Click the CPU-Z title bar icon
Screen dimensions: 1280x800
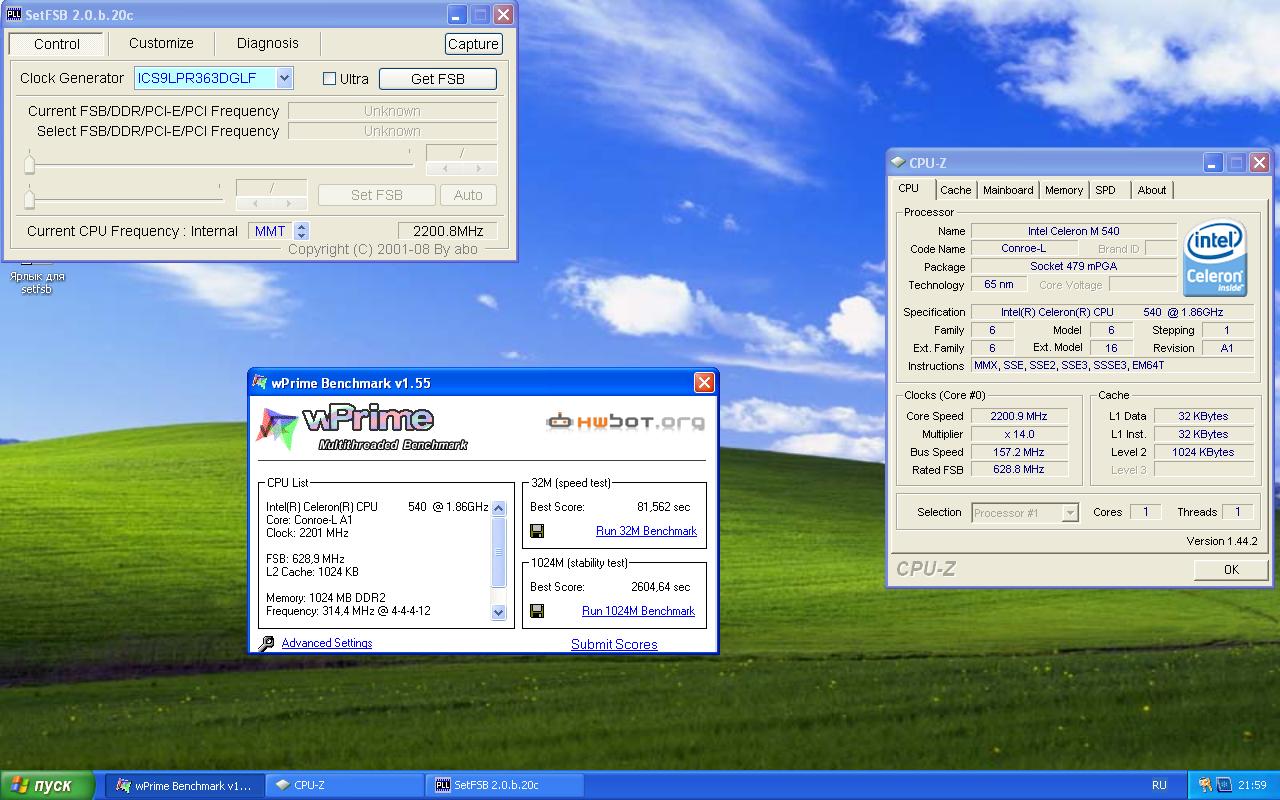click(897, 163)
